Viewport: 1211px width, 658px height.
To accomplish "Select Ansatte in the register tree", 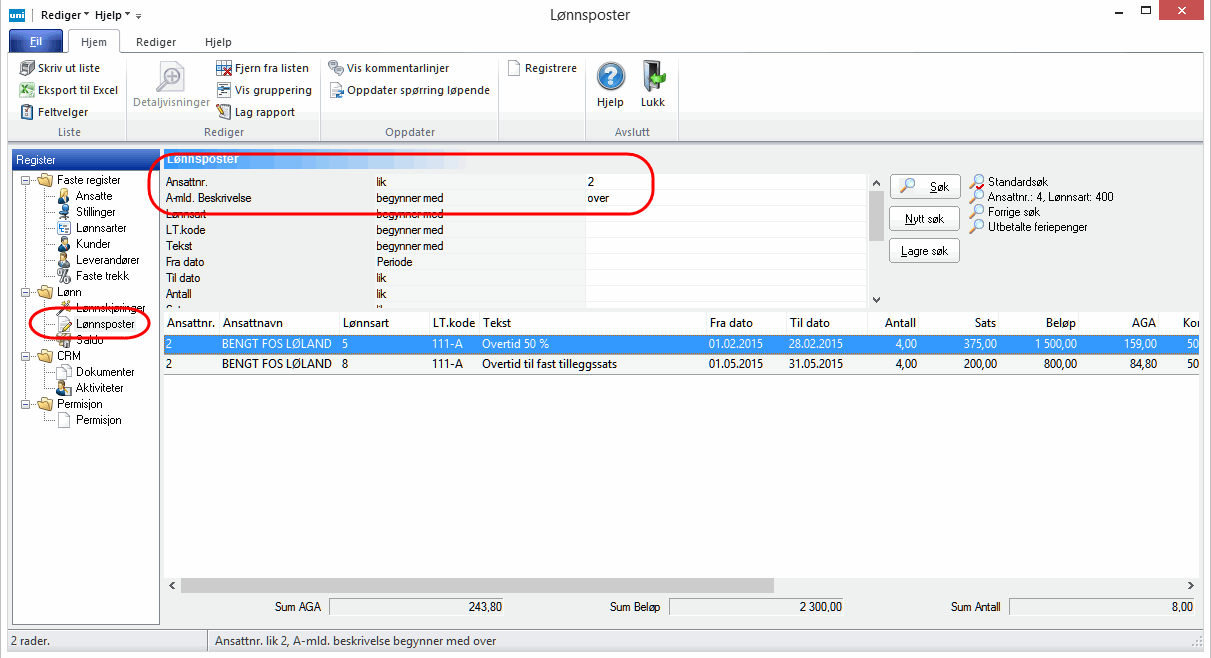I will point(94,196).
